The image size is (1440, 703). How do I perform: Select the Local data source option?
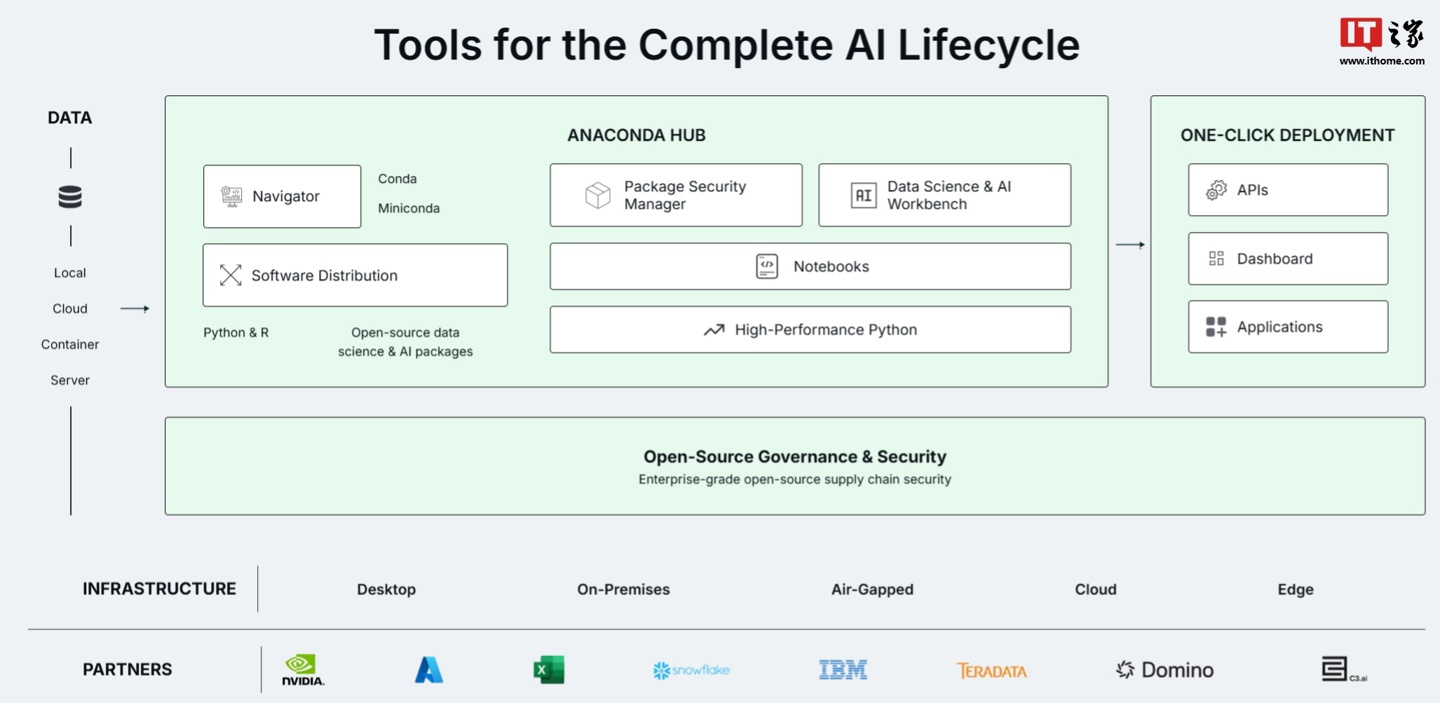tap(69, 272)
